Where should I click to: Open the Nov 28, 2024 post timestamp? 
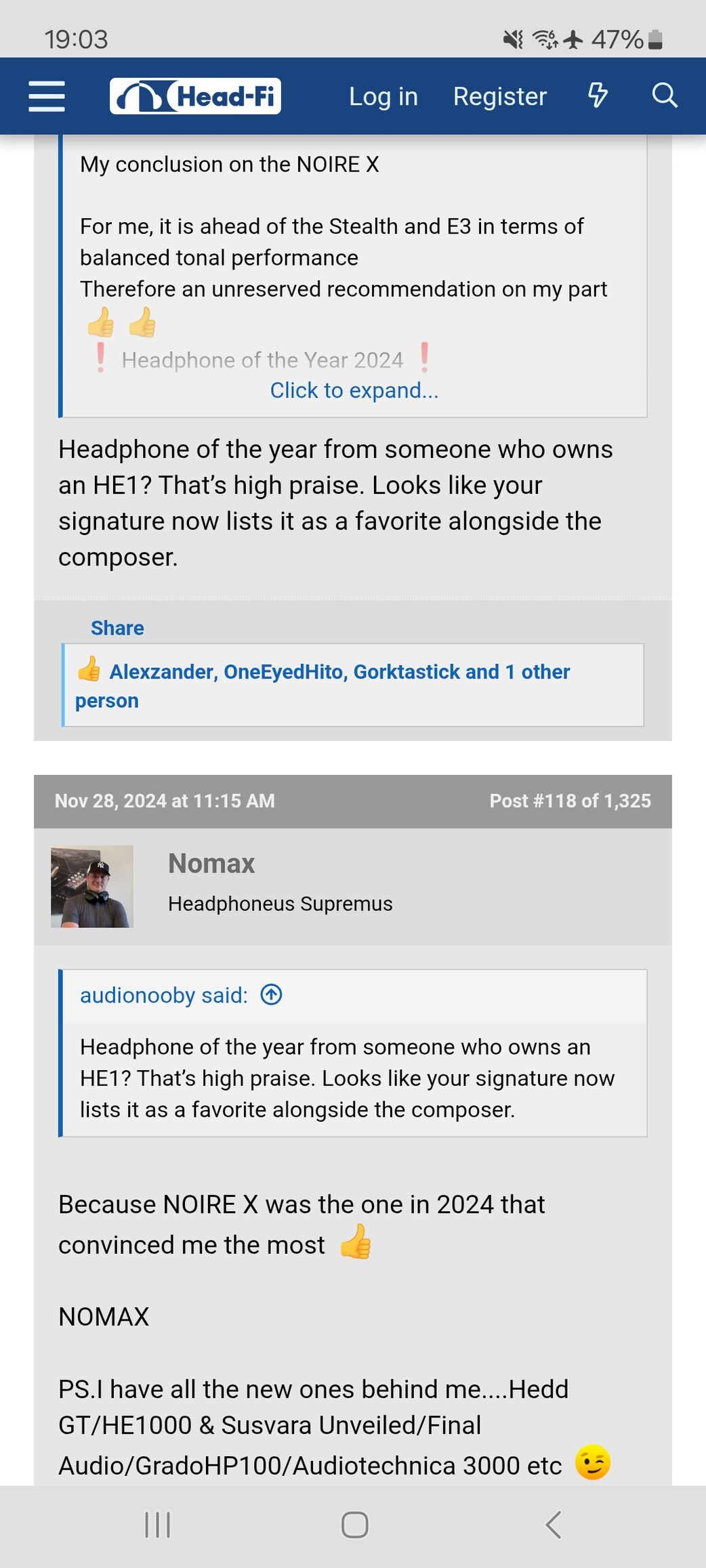pos(165,801)
